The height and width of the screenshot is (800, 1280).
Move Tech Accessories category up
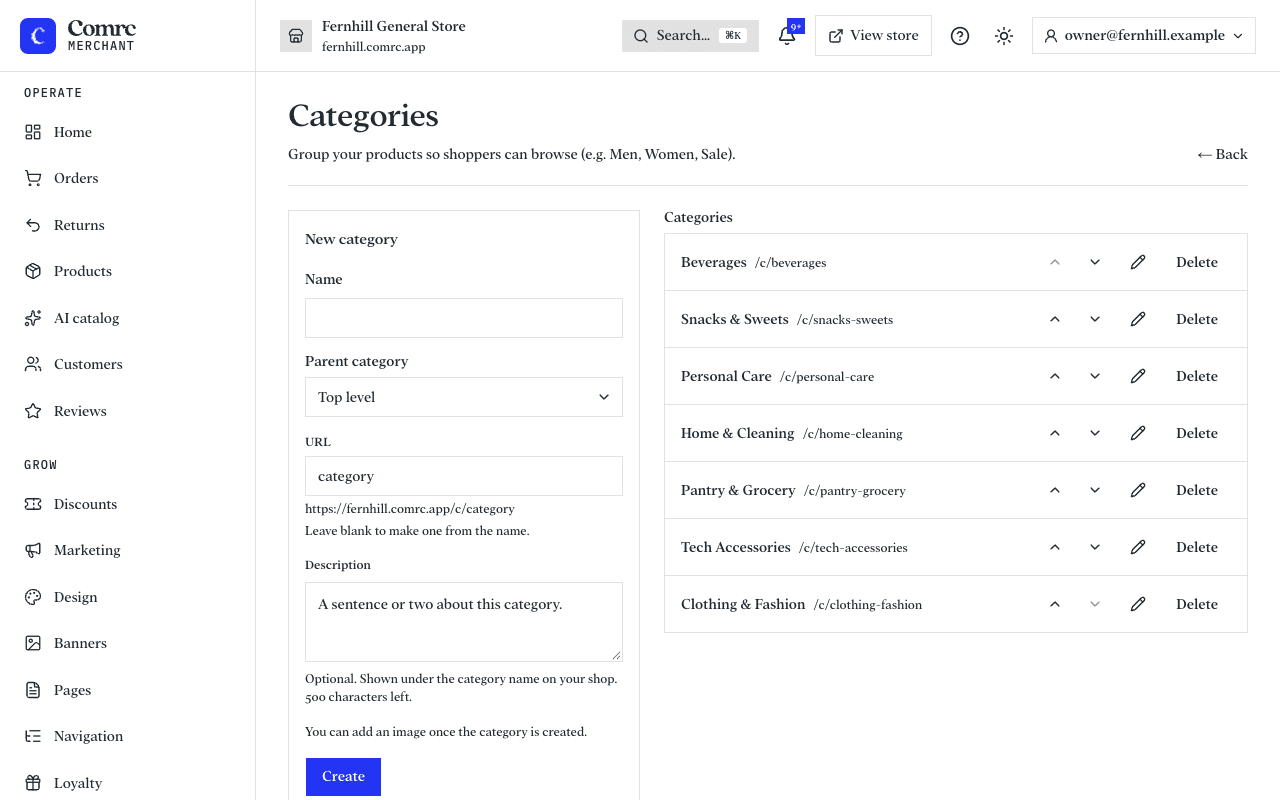1054,547
